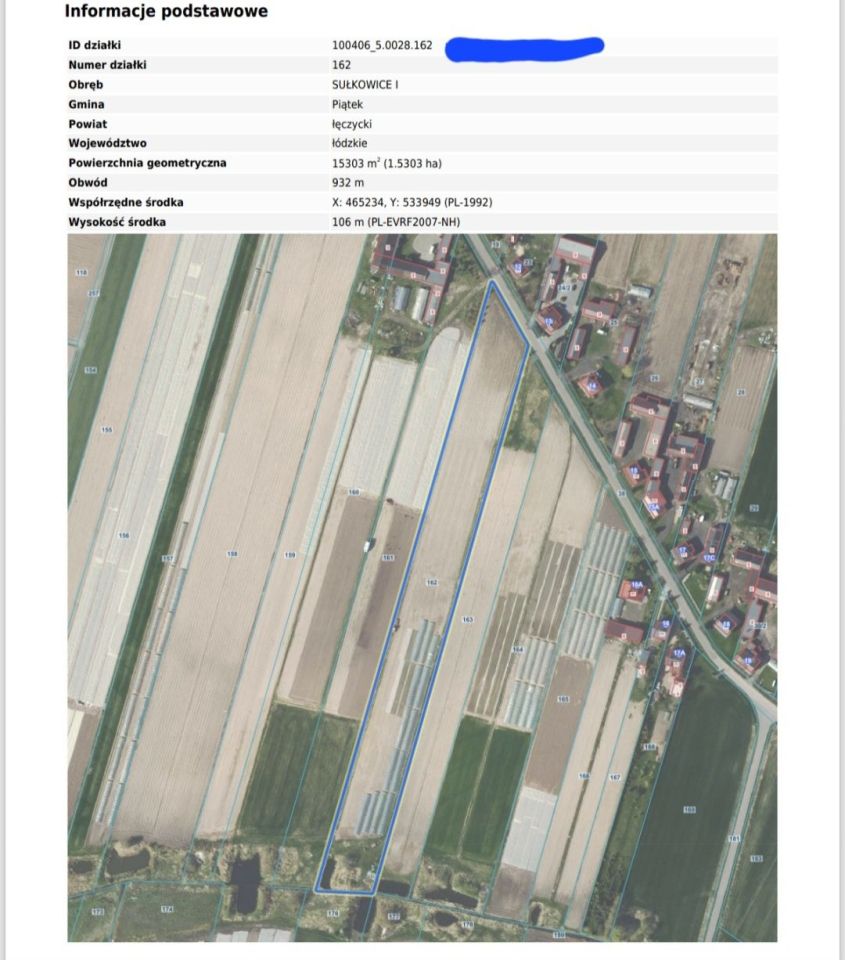Click the 'SUŁKOWICE I' value

point(365,84)
